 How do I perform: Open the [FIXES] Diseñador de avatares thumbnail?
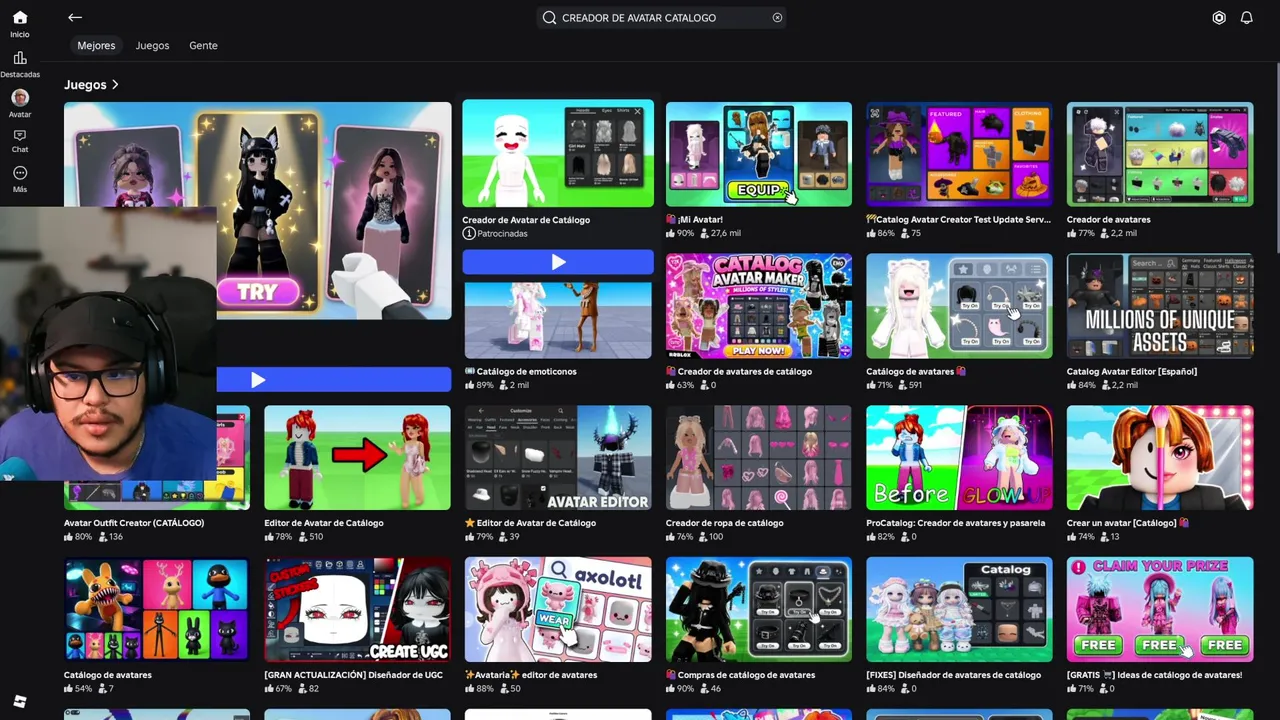959,609
